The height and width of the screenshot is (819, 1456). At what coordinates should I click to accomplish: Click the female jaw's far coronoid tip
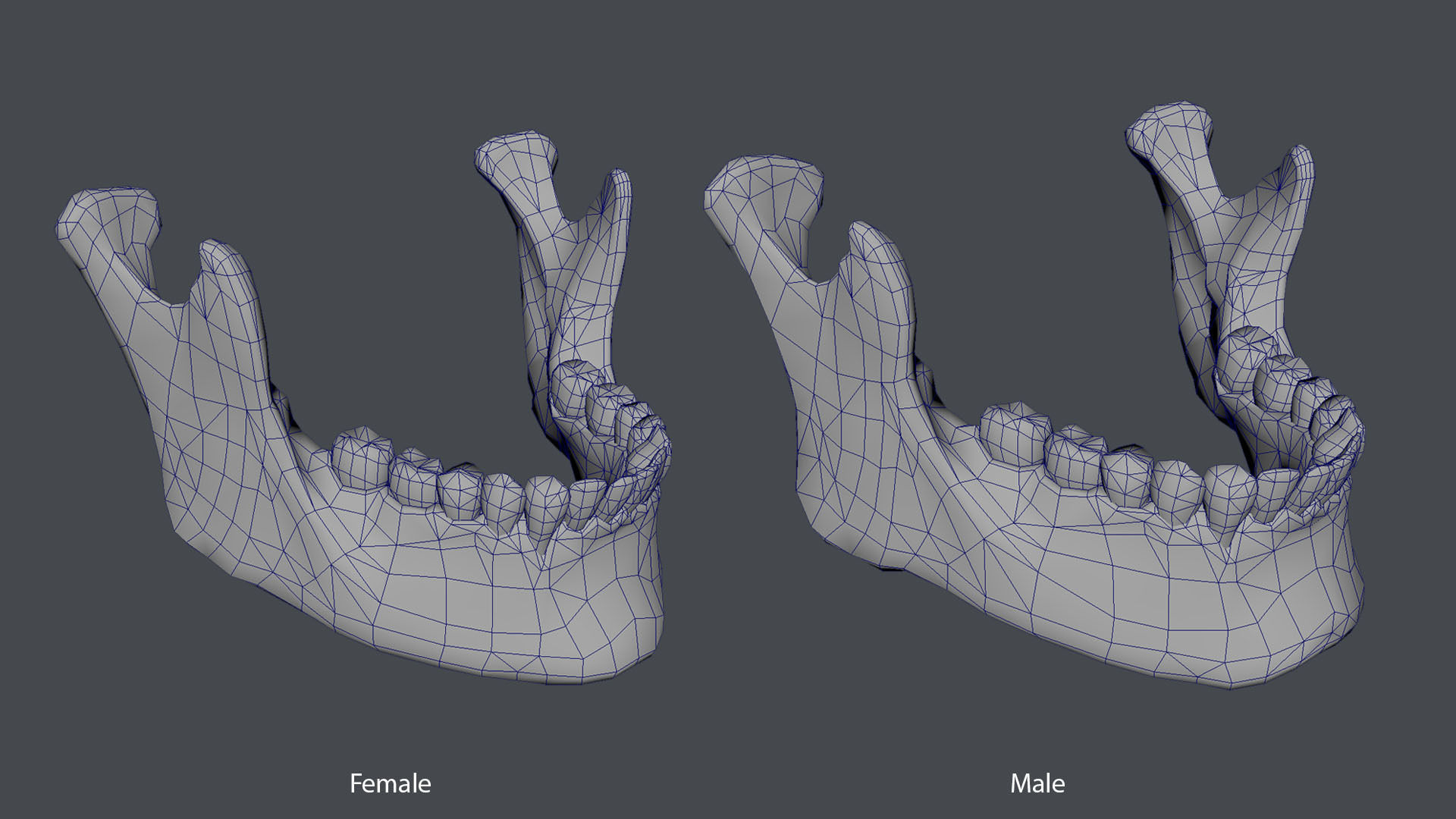(620, 182)
